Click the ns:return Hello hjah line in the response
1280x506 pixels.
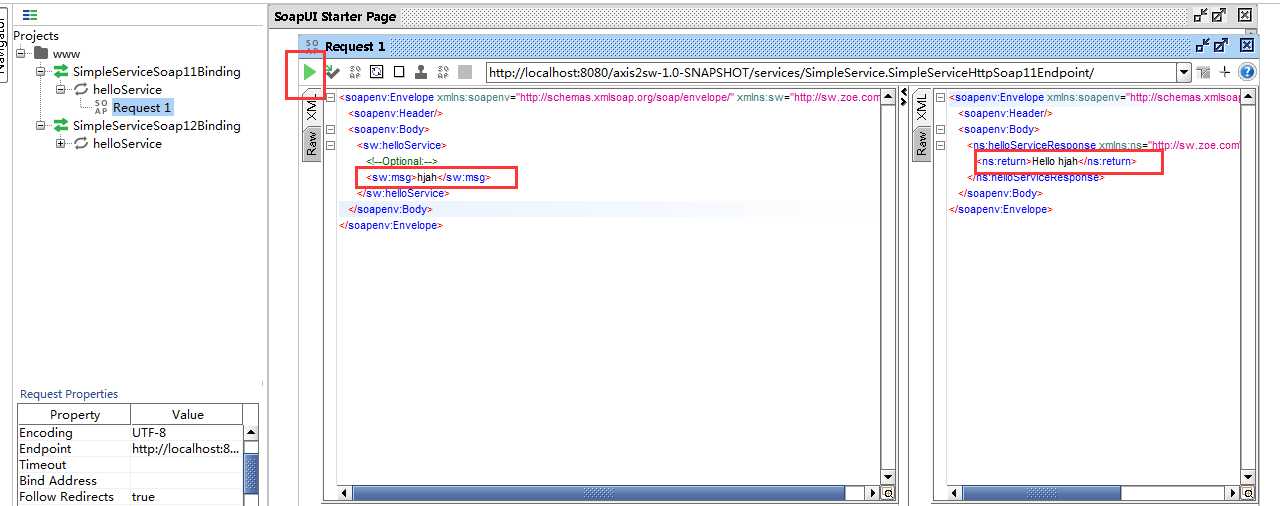pyautogui.click(x=1056, y=161)
